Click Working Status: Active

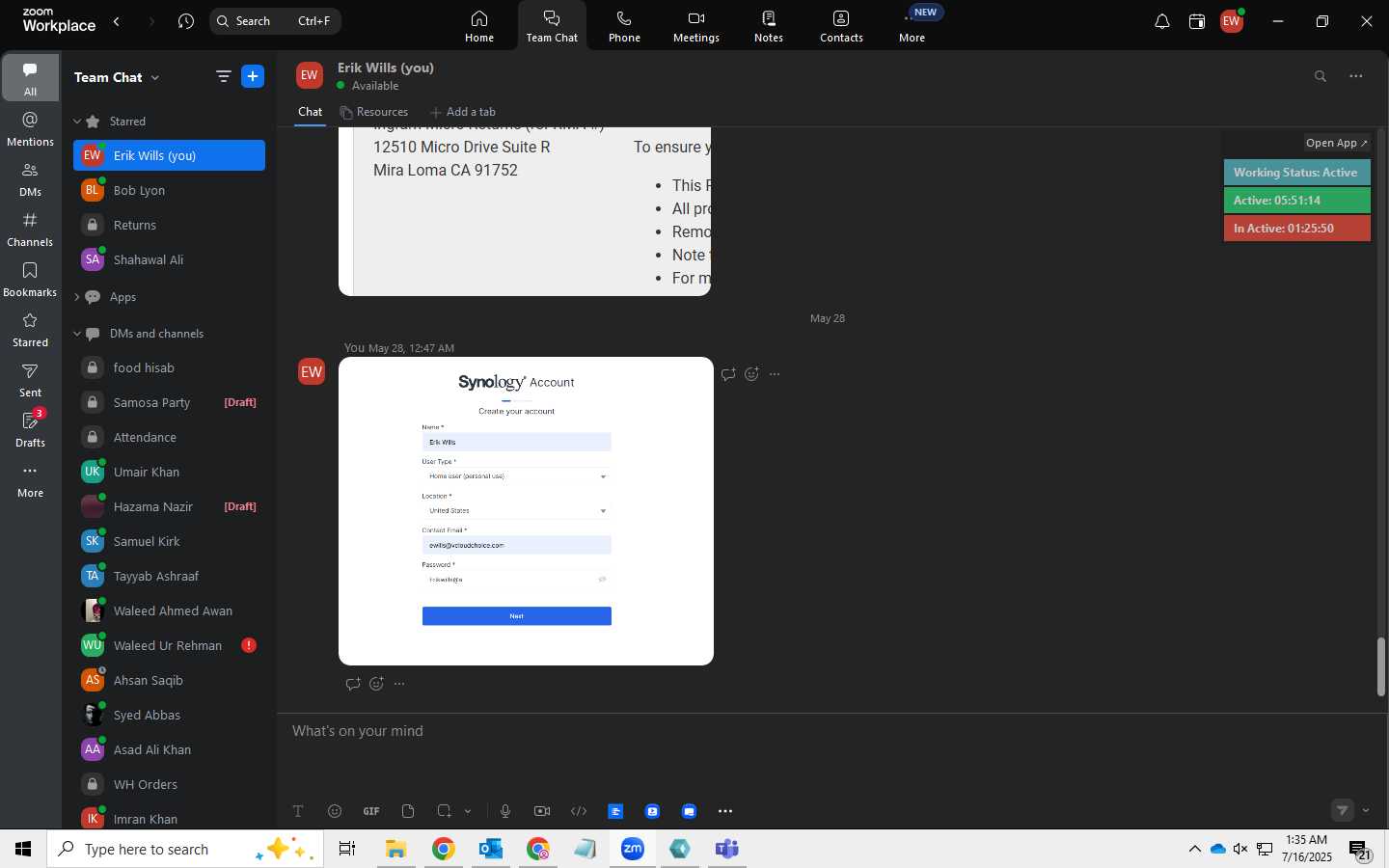(1296, 173)
